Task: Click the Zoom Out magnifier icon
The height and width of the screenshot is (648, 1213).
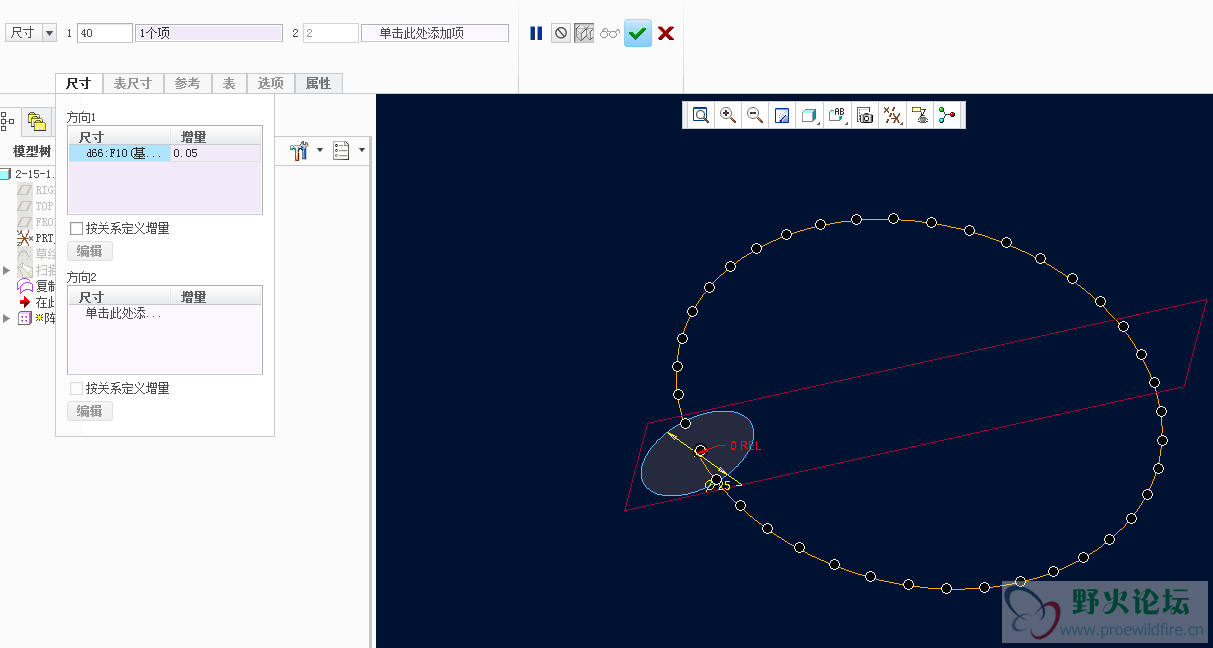Action: pos(755,115)
